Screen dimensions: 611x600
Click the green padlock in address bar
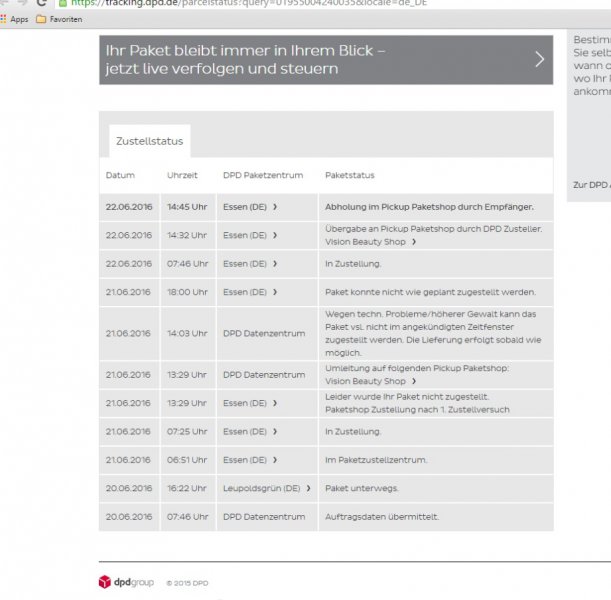point(62,3)
